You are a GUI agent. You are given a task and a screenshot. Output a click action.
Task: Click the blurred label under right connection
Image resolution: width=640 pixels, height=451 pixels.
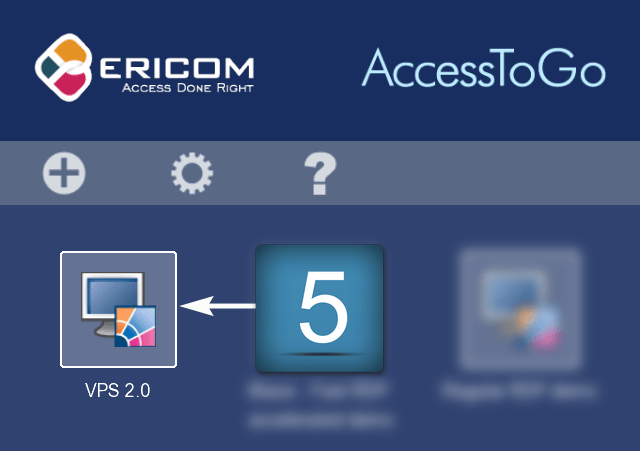(519, 391)
